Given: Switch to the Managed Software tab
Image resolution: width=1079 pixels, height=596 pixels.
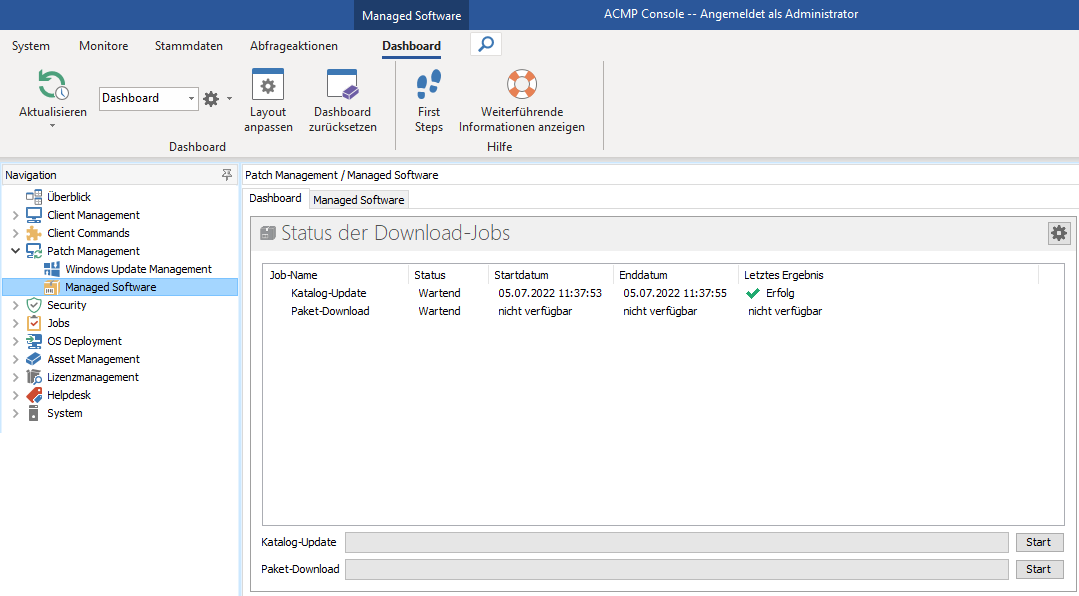Looking at the screenshot, I should click(358, 199).
